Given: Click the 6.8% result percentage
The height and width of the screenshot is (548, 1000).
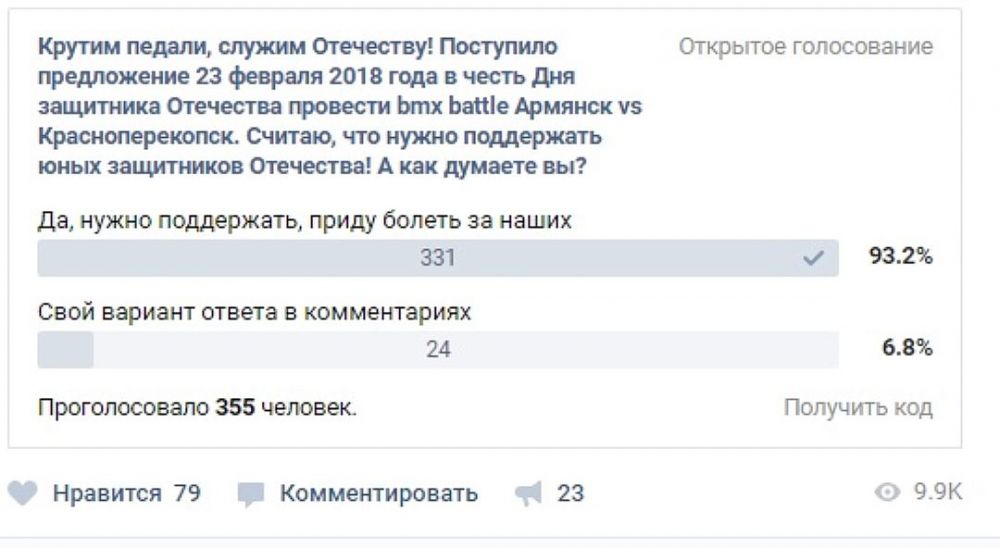Looking at the screenshot, I should point(907,349).
